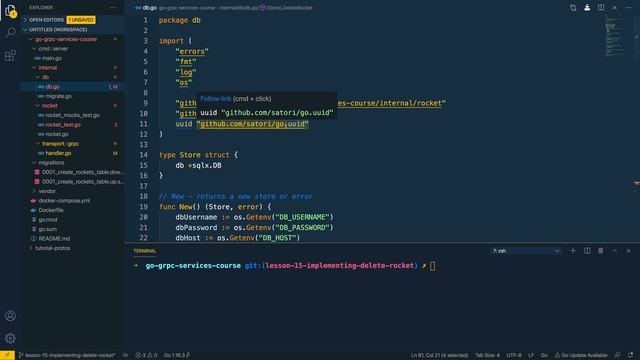
Task: Click the eye icon beside the branch name
Action: coord(125,355)
